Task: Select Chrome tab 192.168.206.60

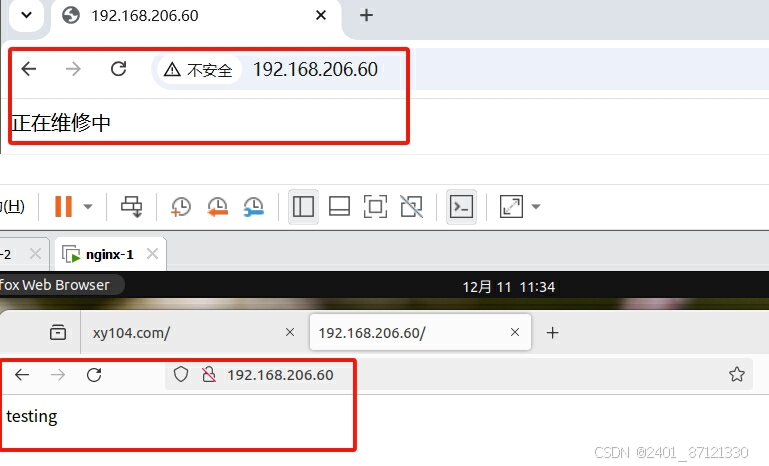Action: pos(196,18)
